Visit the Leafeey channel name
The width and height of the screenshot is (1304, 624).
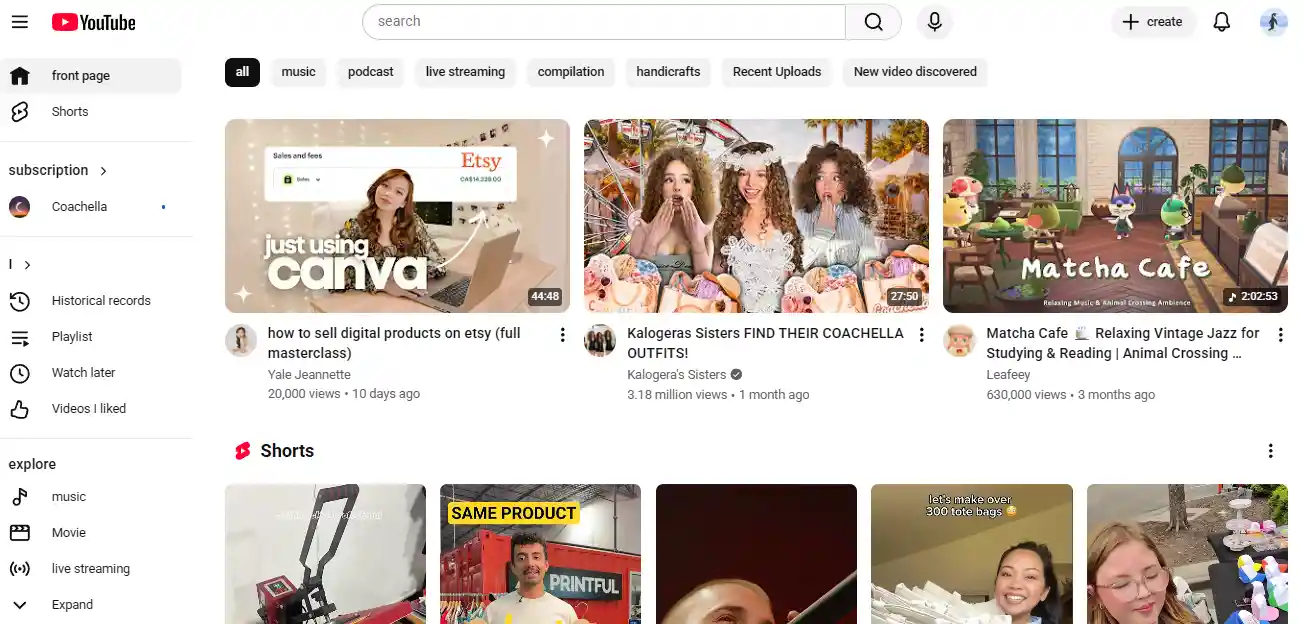click(x=1008, y=375)
